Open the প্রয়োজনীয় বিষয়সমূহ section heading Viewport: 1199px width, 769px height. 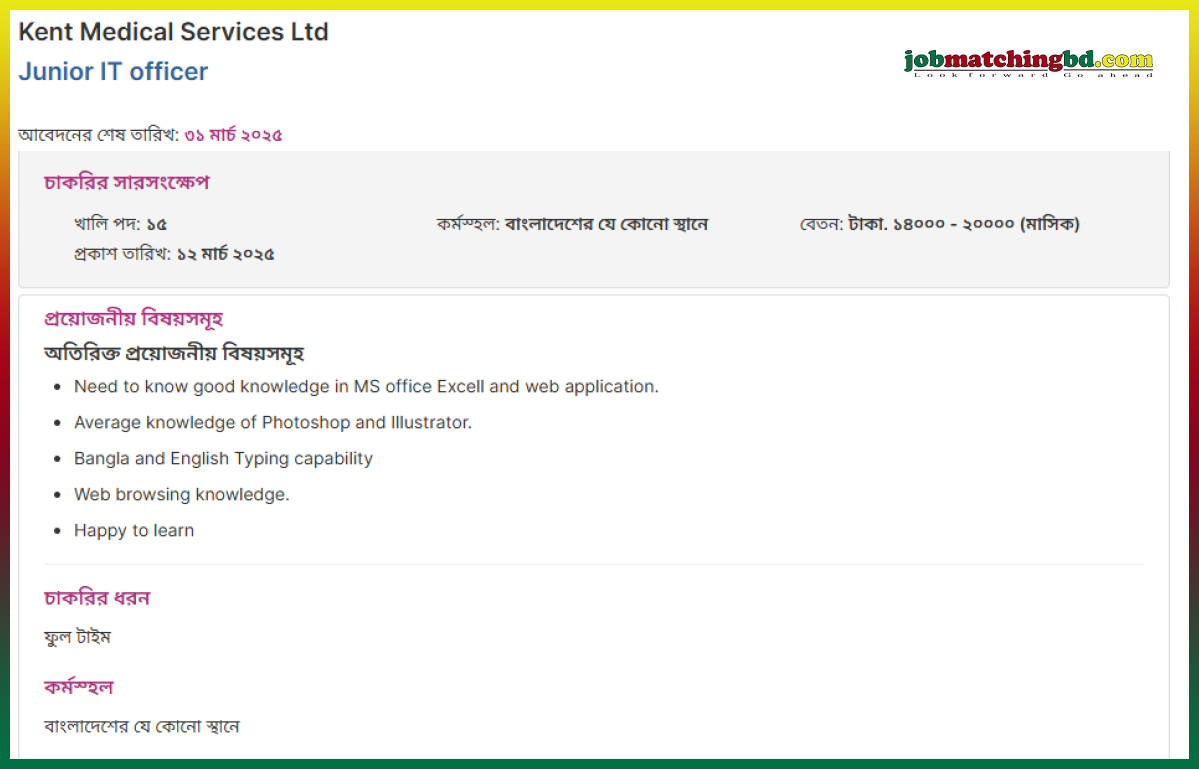(x=132, y=318)
